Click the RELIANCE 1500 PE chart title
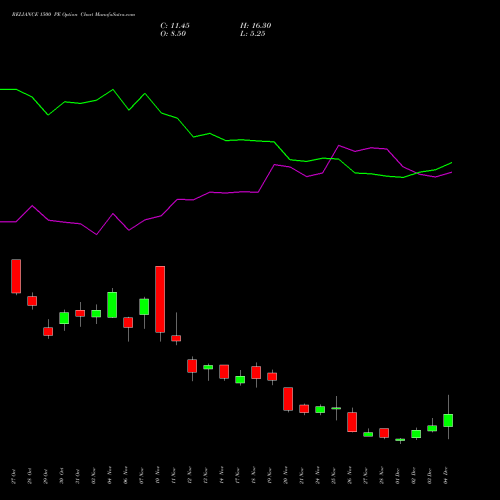500x500 pixels. coord(73,15)
